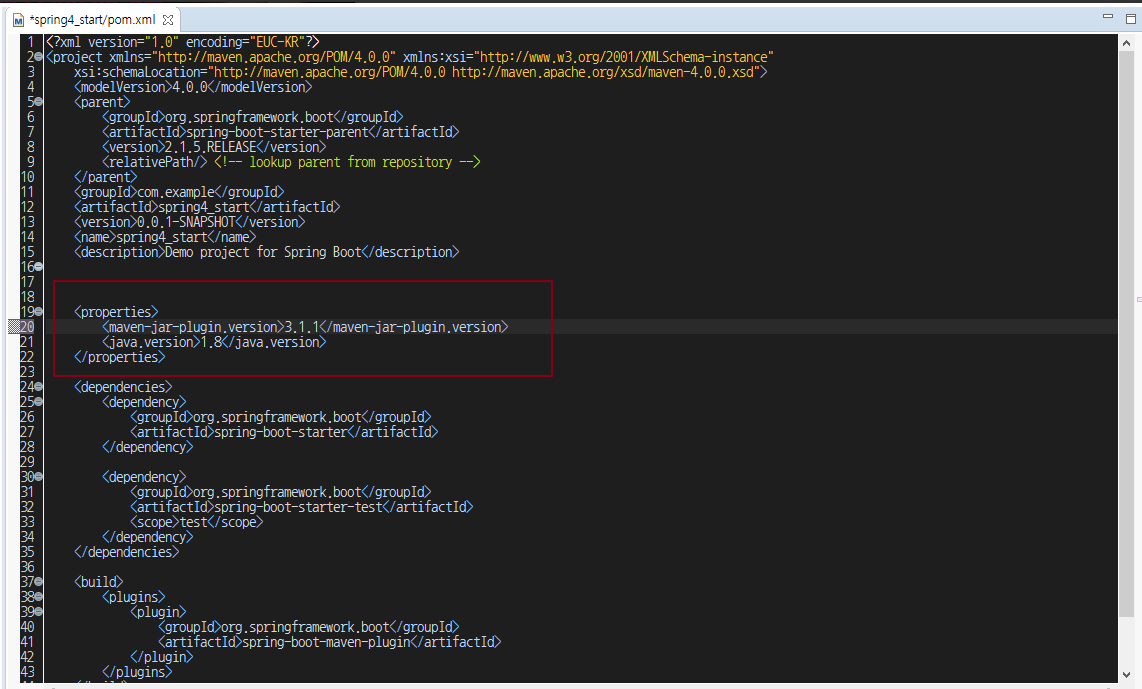Close the pom.xml editor tab
The width and height of the screenshot is (1142, 689).
(166, 18)
